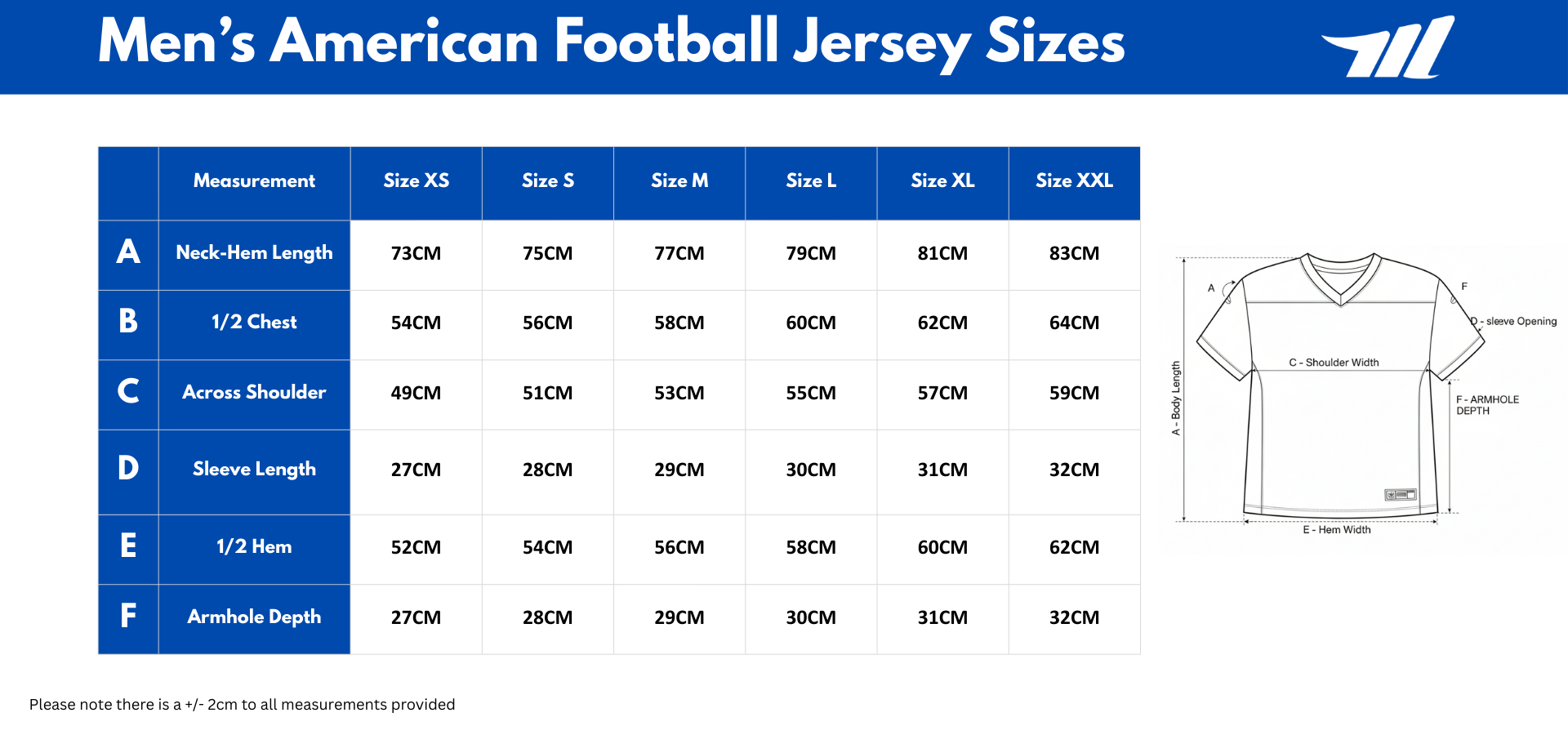Click the C - Shoulder Width diagram label
The image size is (1568, 735).
[1334, 363]
